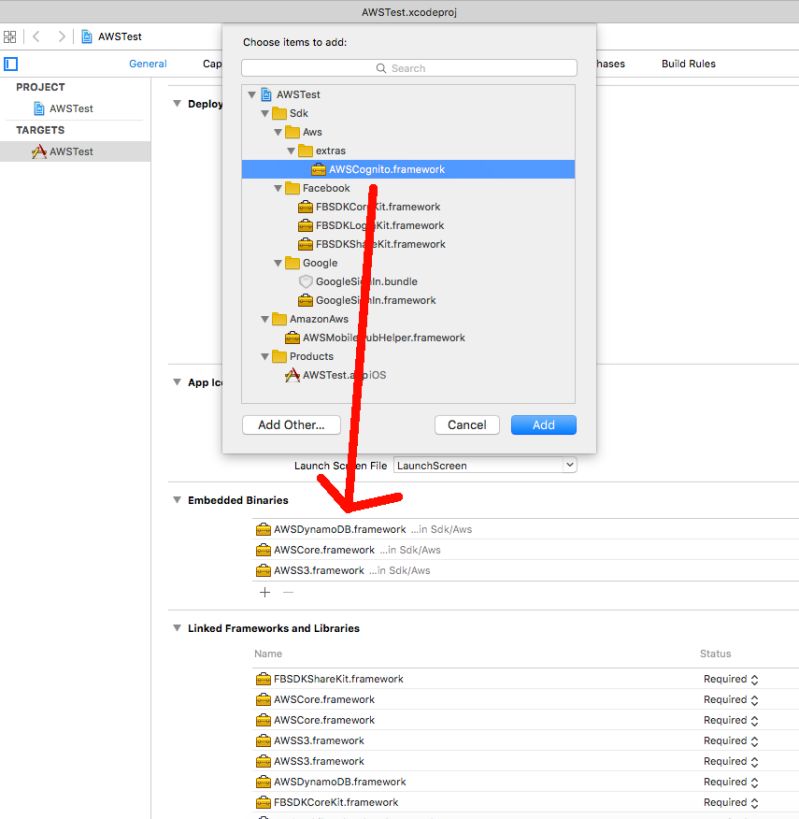Screen dimensions: 799x819
Task: Click the blue Add button
Action: [x=544, y=425]
